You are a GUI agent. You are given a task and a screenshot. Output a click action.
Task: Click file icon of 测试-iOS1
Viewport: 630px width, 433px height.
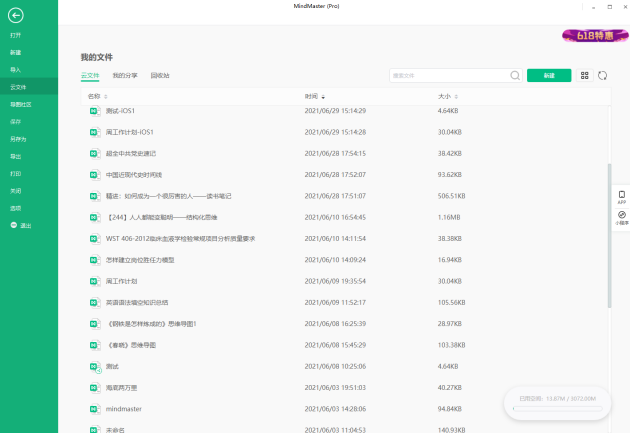pyautogui.click(x=94, y=111)
